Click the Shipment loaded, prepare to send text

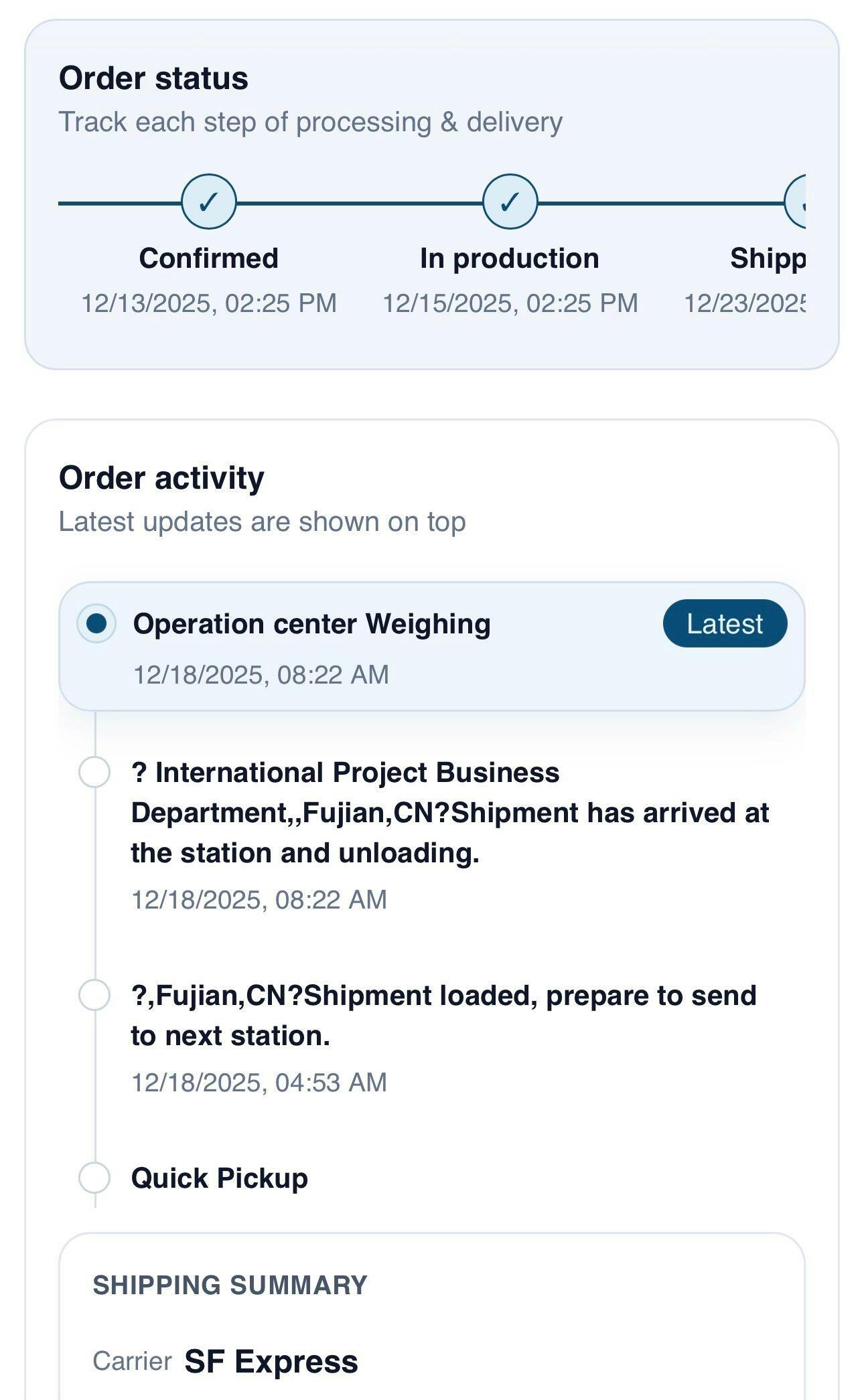(443, 1015)
